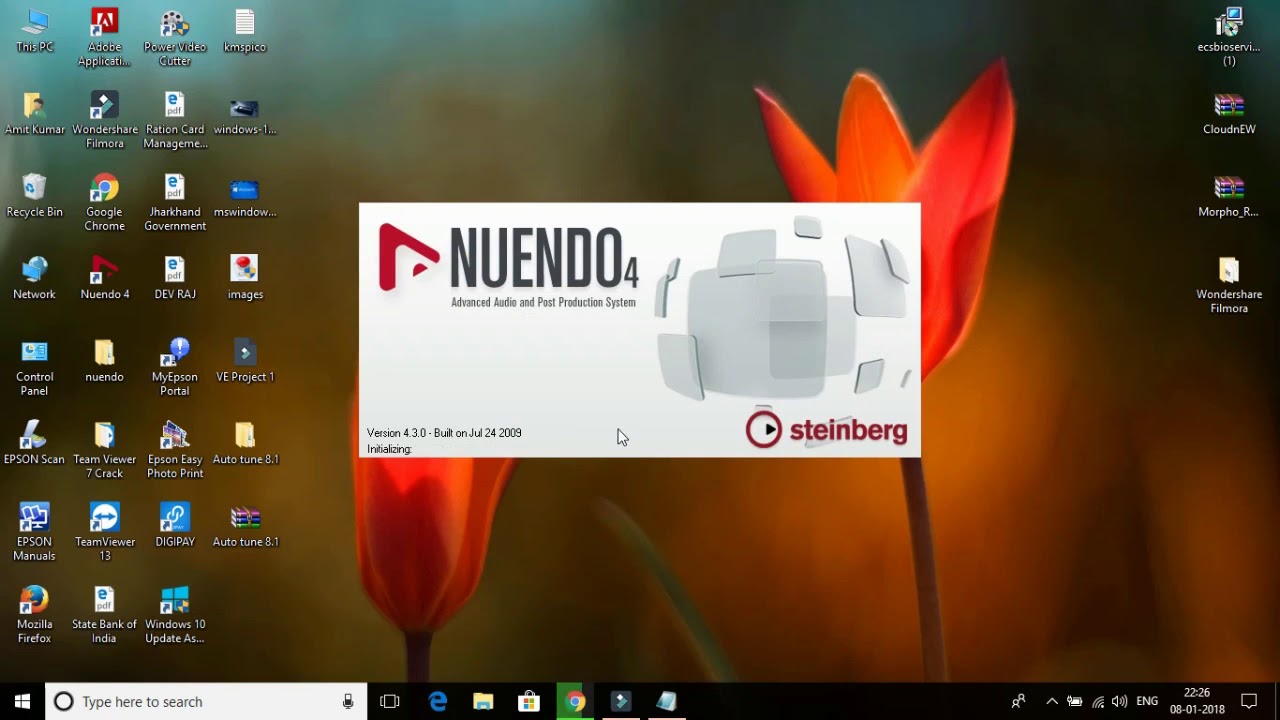Select the VE Project 1 file
The width and height of the screenshot is (1280, 720).
click(245, 360)
